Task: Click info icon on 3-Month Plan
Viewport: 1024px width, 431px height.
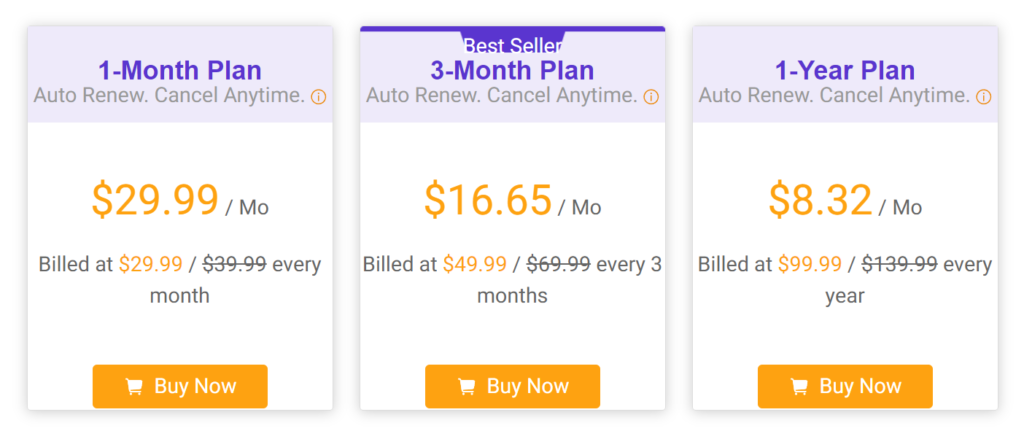Action: (x=651, y=97)
